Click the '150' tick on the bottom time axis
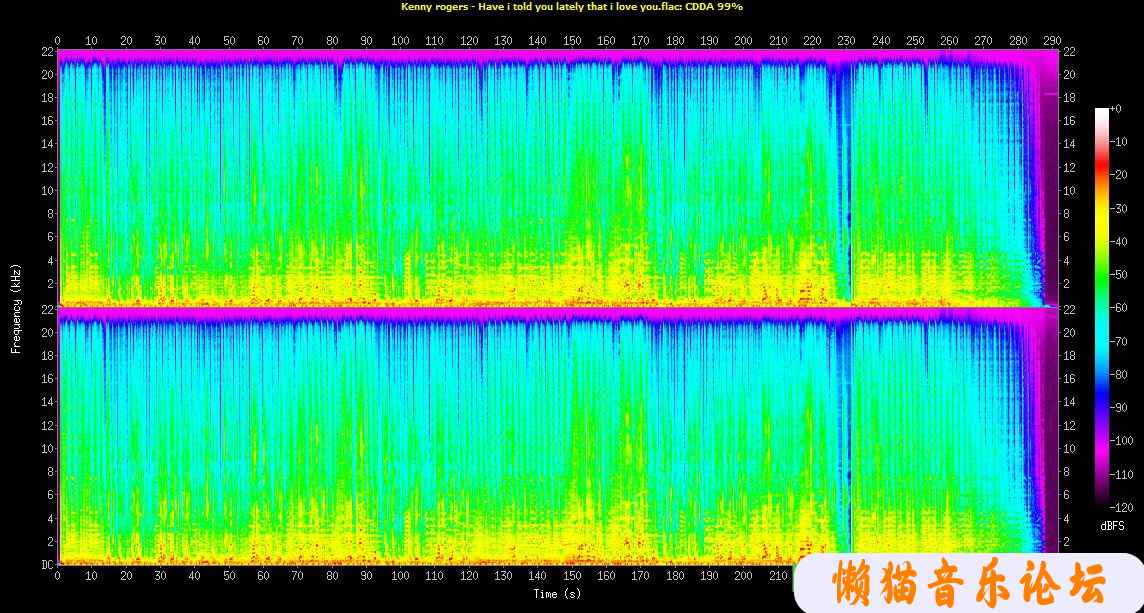Viewport: 1144px width, 613px height. pyautogui.click(x=572, y=576)
